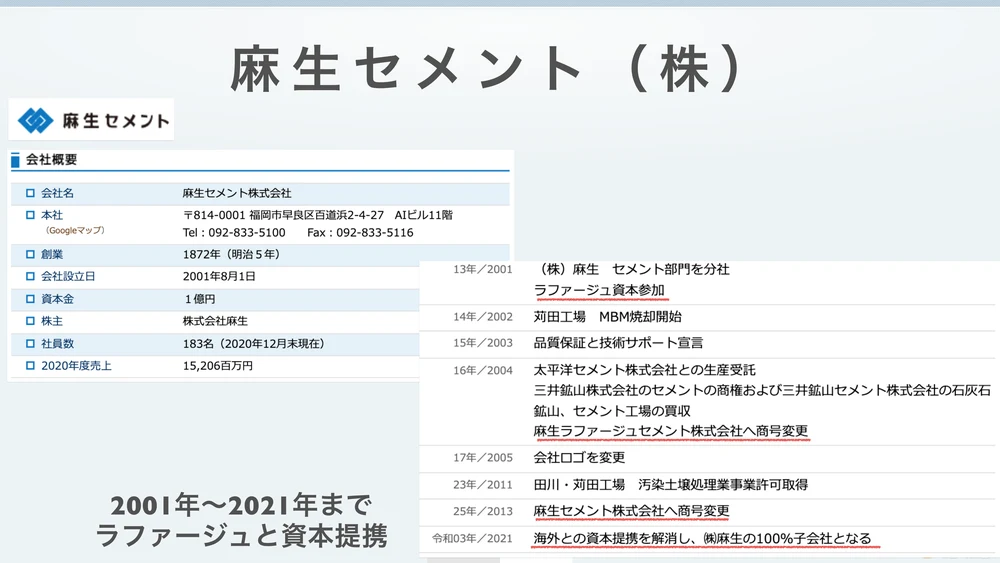Click the 創業 row label

pyautogui.click(x=52, y=254)
